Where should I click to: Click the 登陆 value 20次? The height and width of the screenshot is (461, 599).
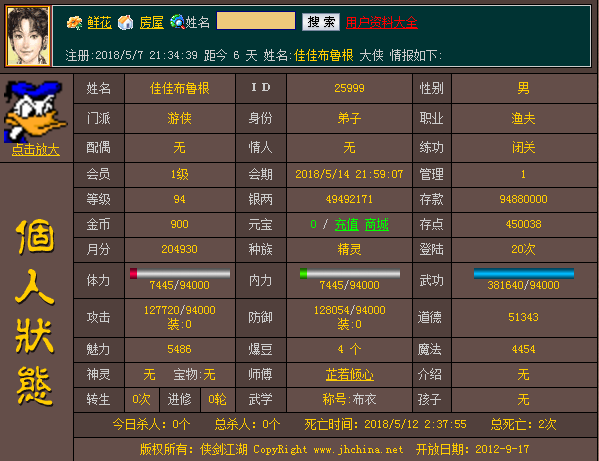pyautogui.click(x=523, y=249)
